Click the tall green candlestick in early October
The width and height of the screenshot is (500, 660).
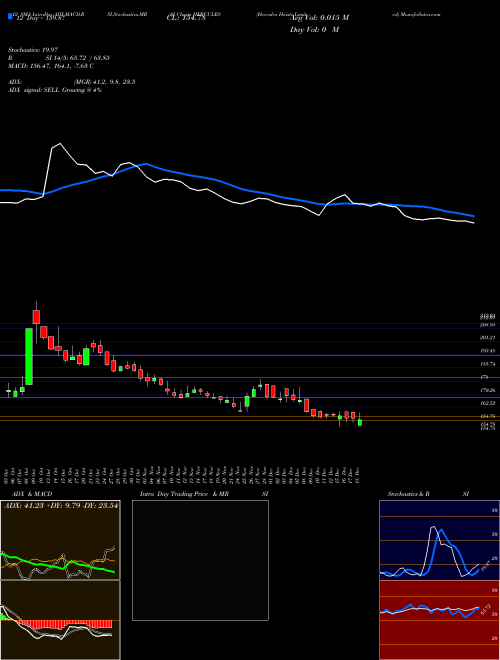29,357
